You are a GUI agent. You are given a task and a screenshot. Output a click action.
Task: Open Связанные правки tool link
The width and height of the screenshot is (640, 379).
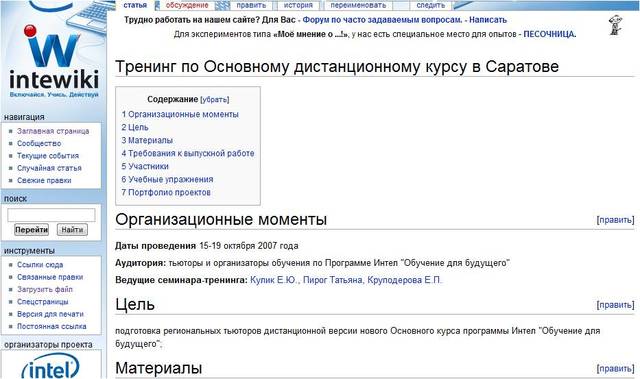[50, 277]
